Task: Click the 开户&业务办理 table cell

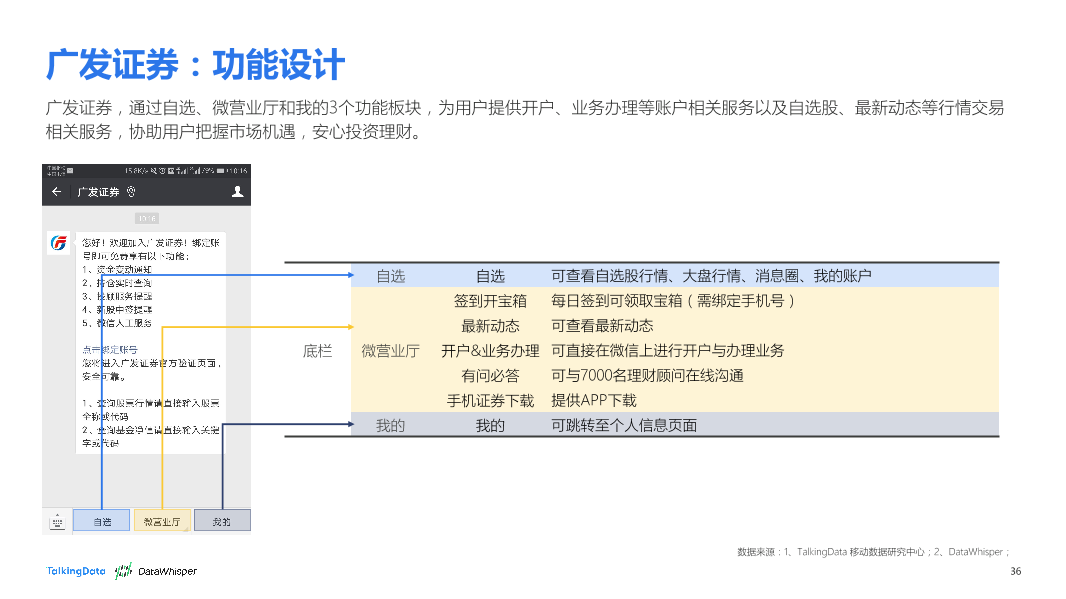Action: click(490, 351)
